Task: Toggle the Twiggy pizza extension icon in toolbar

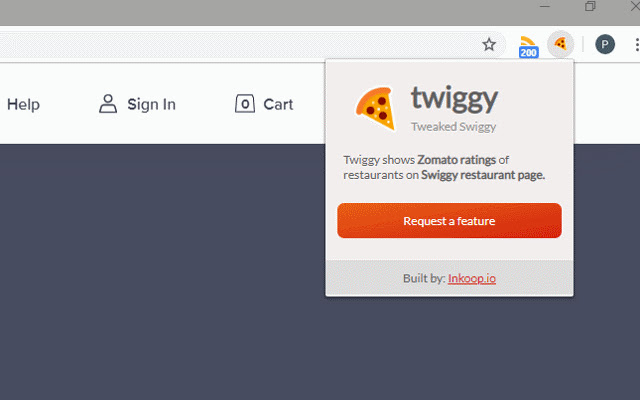Action: click(x=560, y=44)
